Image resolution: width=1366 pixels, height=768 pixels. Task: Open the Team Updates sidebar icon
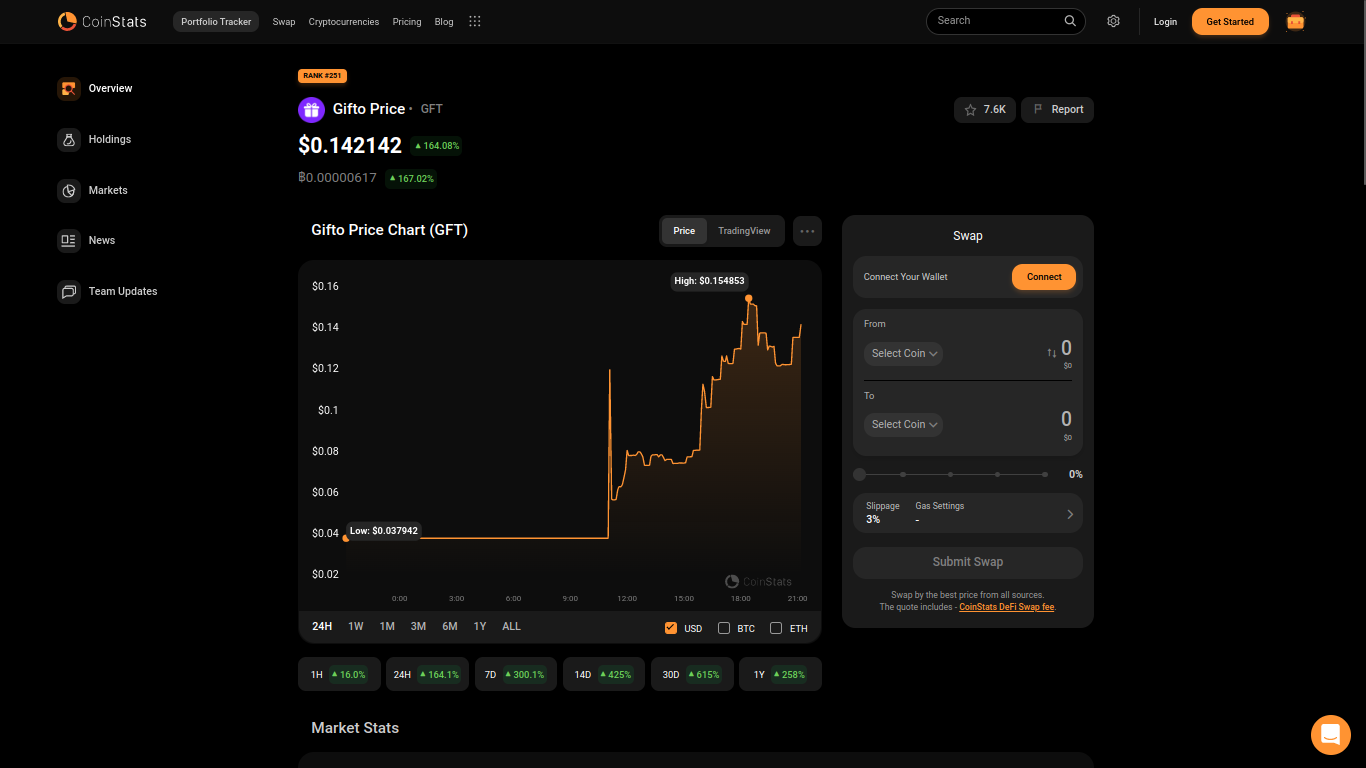tap(69, 292)
